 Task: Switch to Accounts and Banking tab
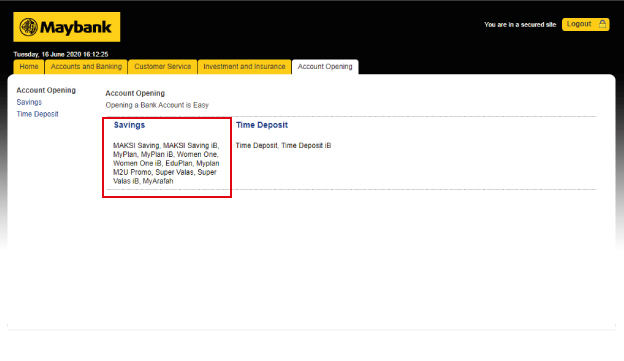(x=86, y=66)
